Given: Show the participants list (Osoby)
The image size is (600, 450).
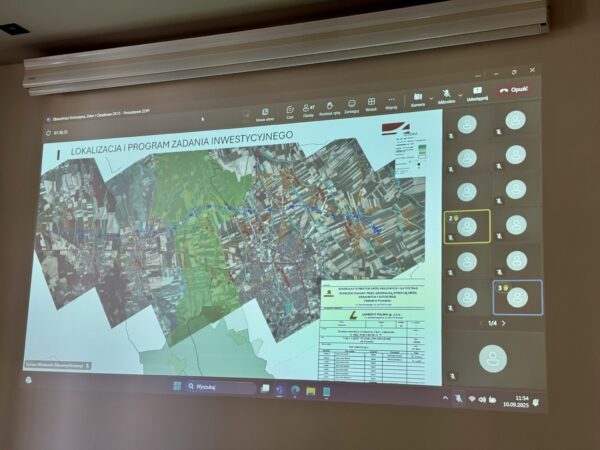Looking at the screenshot, I should tap(309, 107).
